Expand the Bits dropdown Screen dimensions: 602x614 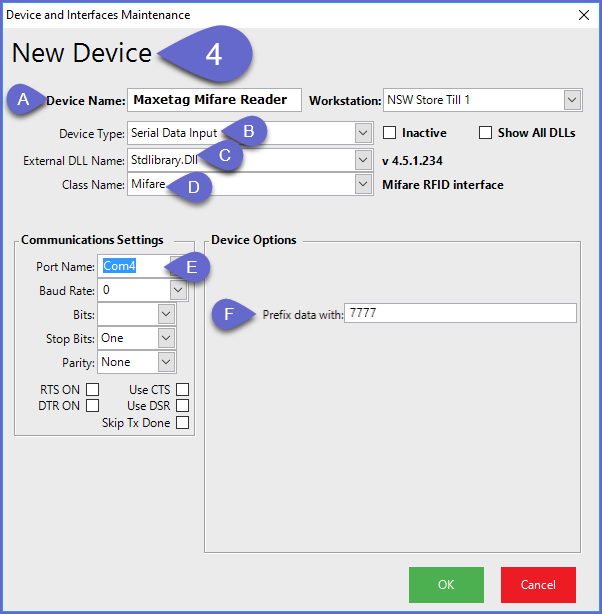[x=166, y=314]
